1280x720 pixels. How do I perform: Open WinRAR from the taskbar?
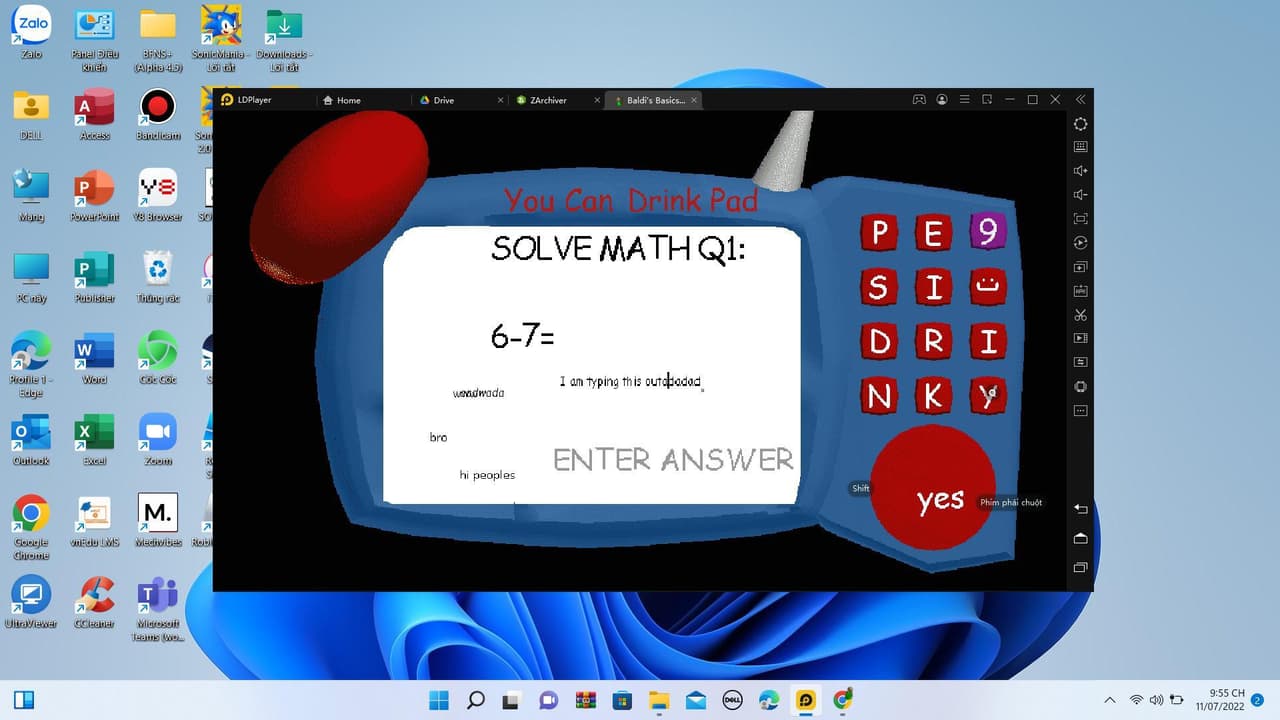[585, 700]
